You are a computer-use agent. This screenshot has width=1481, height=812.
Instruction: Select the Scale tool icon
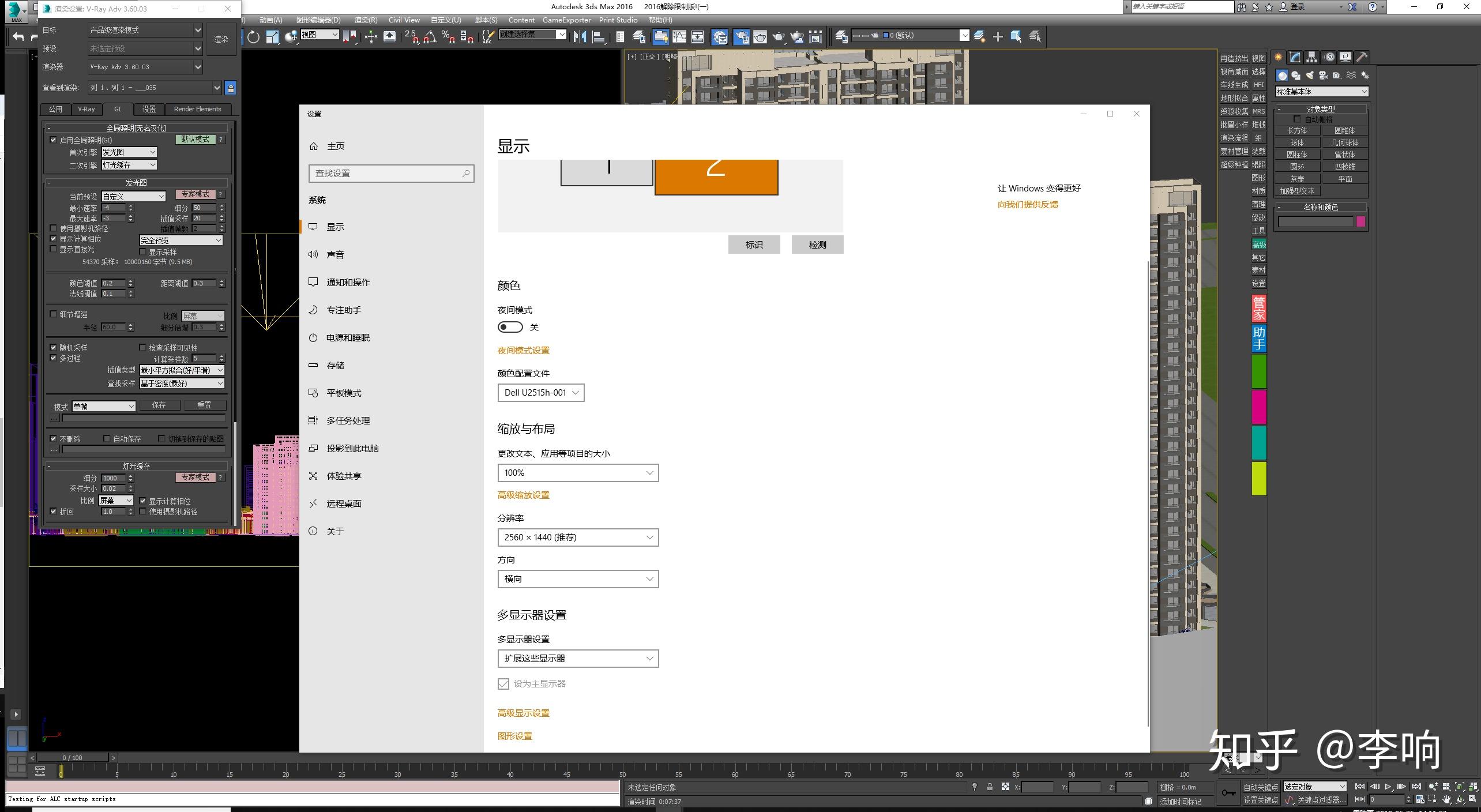coord(272,37)
